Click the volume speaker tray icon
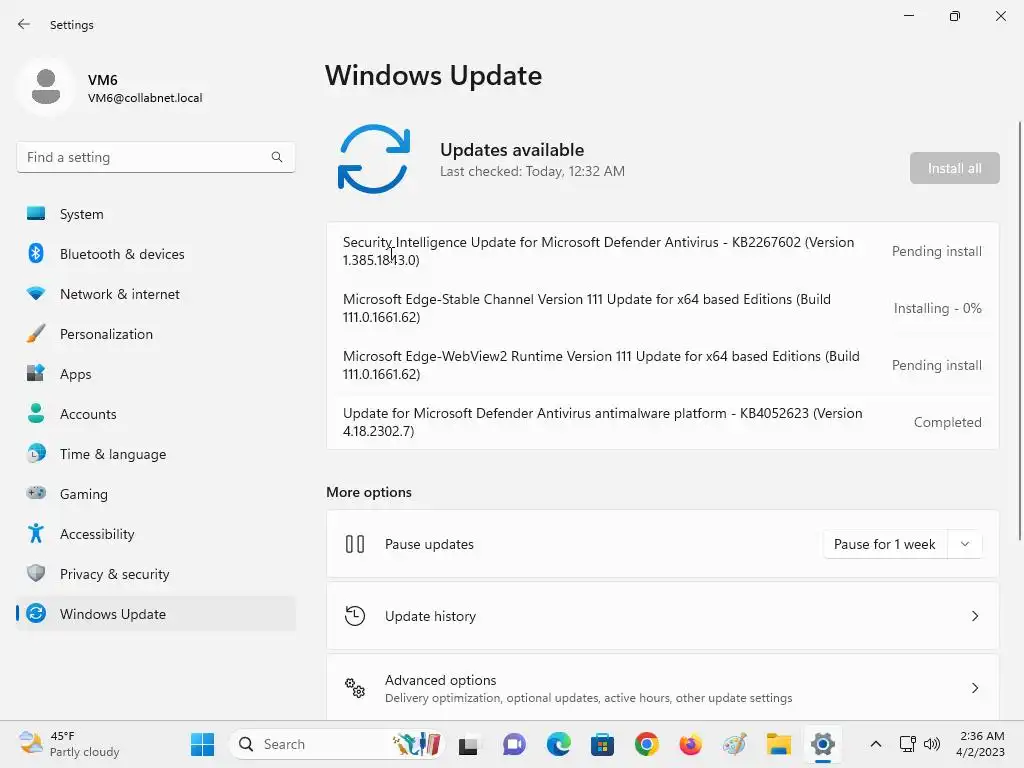The width and height of the screenshot is (1024, 768). (932, 744)
